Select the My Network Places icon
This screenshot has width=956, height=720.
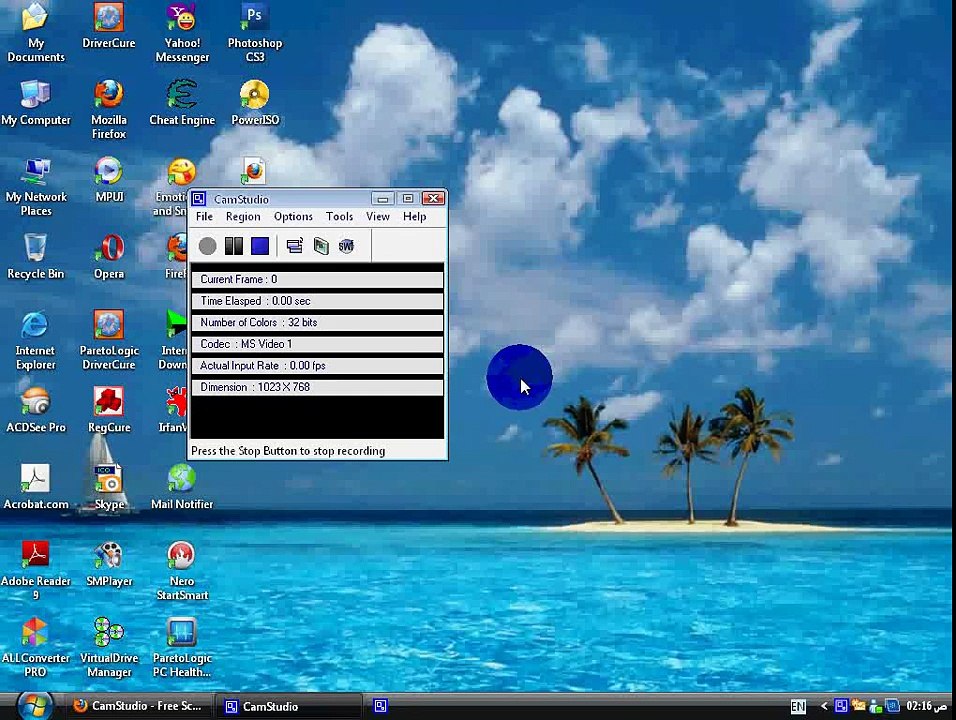click(35, 187)
